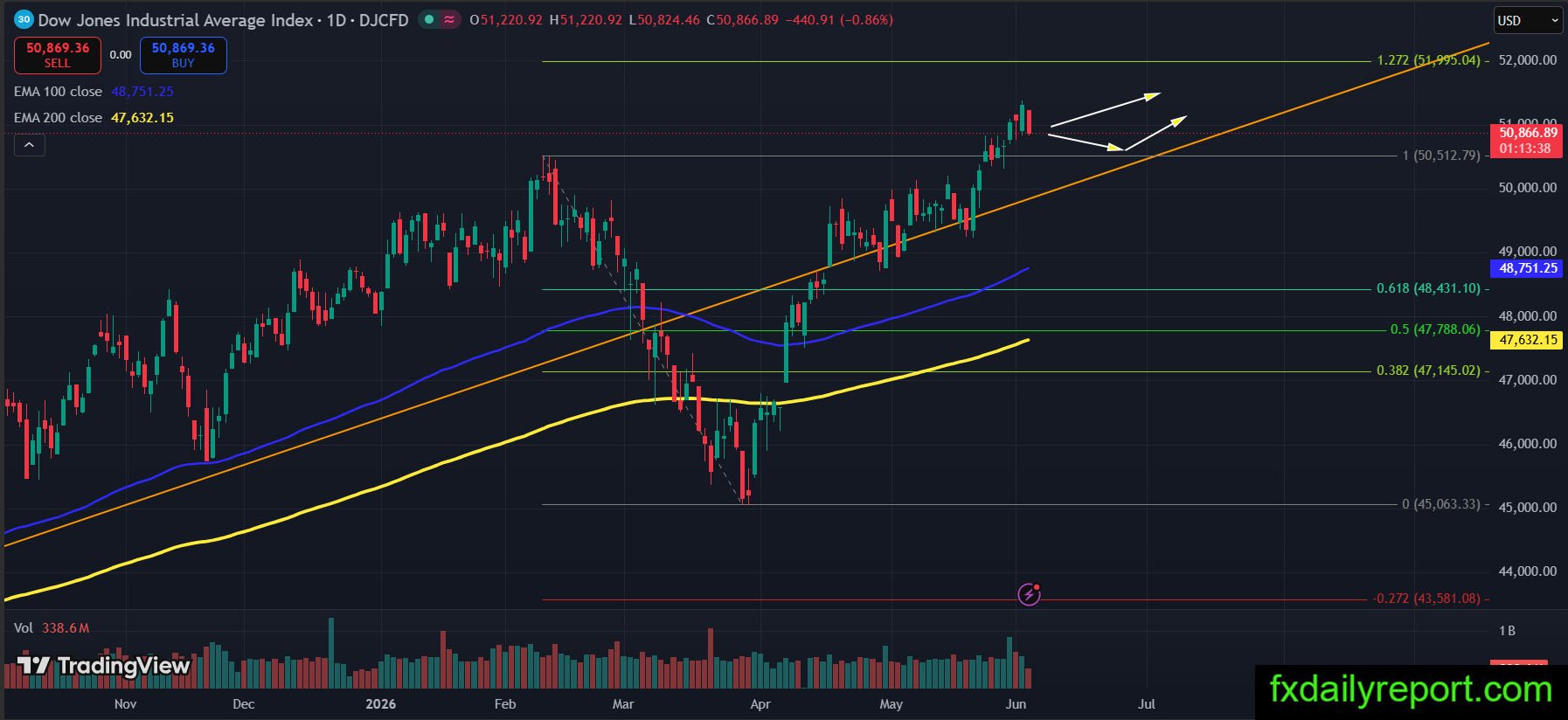Click the 45,000.00 price axis label
The image size is (1568, 720).
1528,508
